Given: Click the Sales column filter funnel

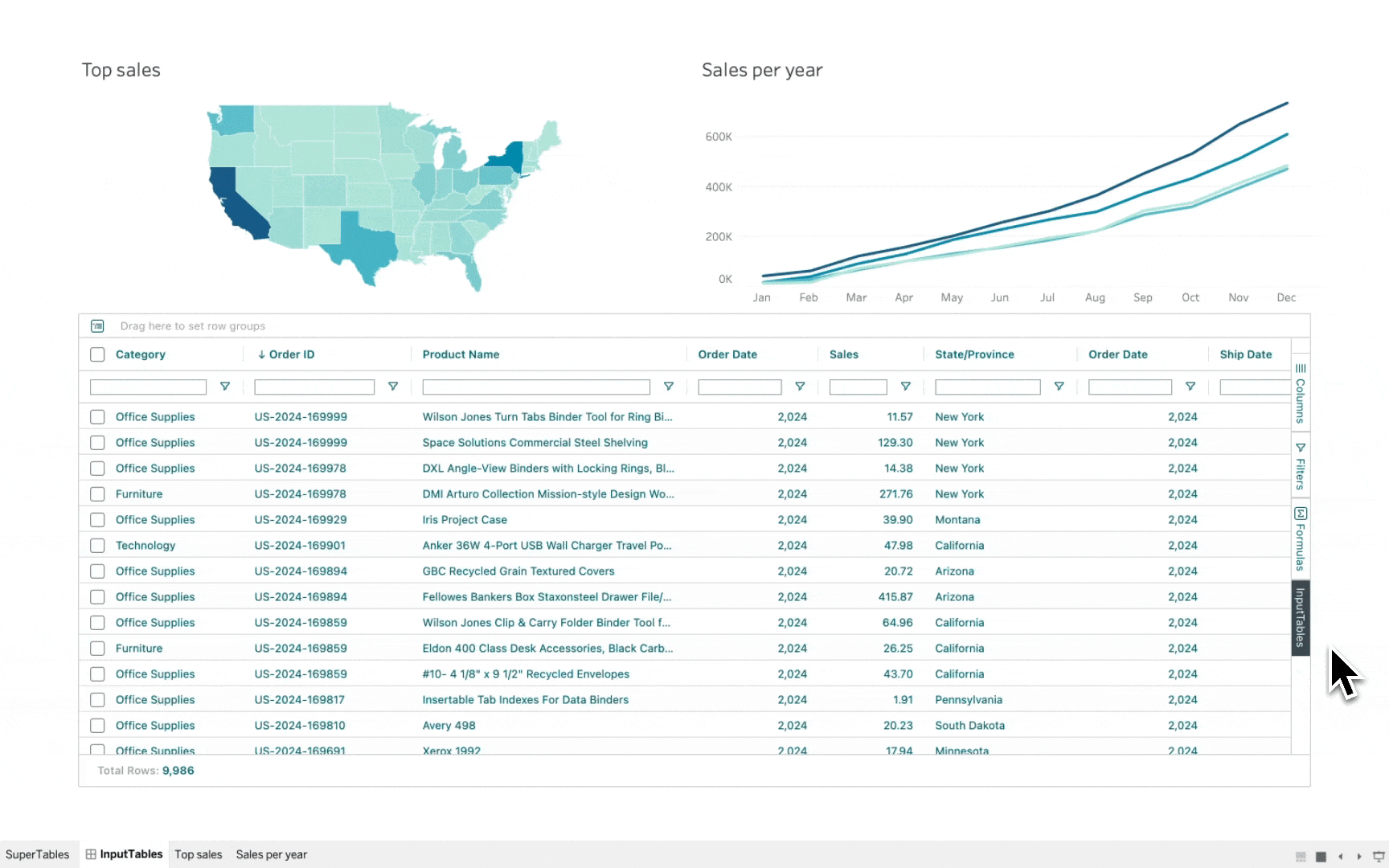Looking at the screenshot, I should click(x=905, y=387).
